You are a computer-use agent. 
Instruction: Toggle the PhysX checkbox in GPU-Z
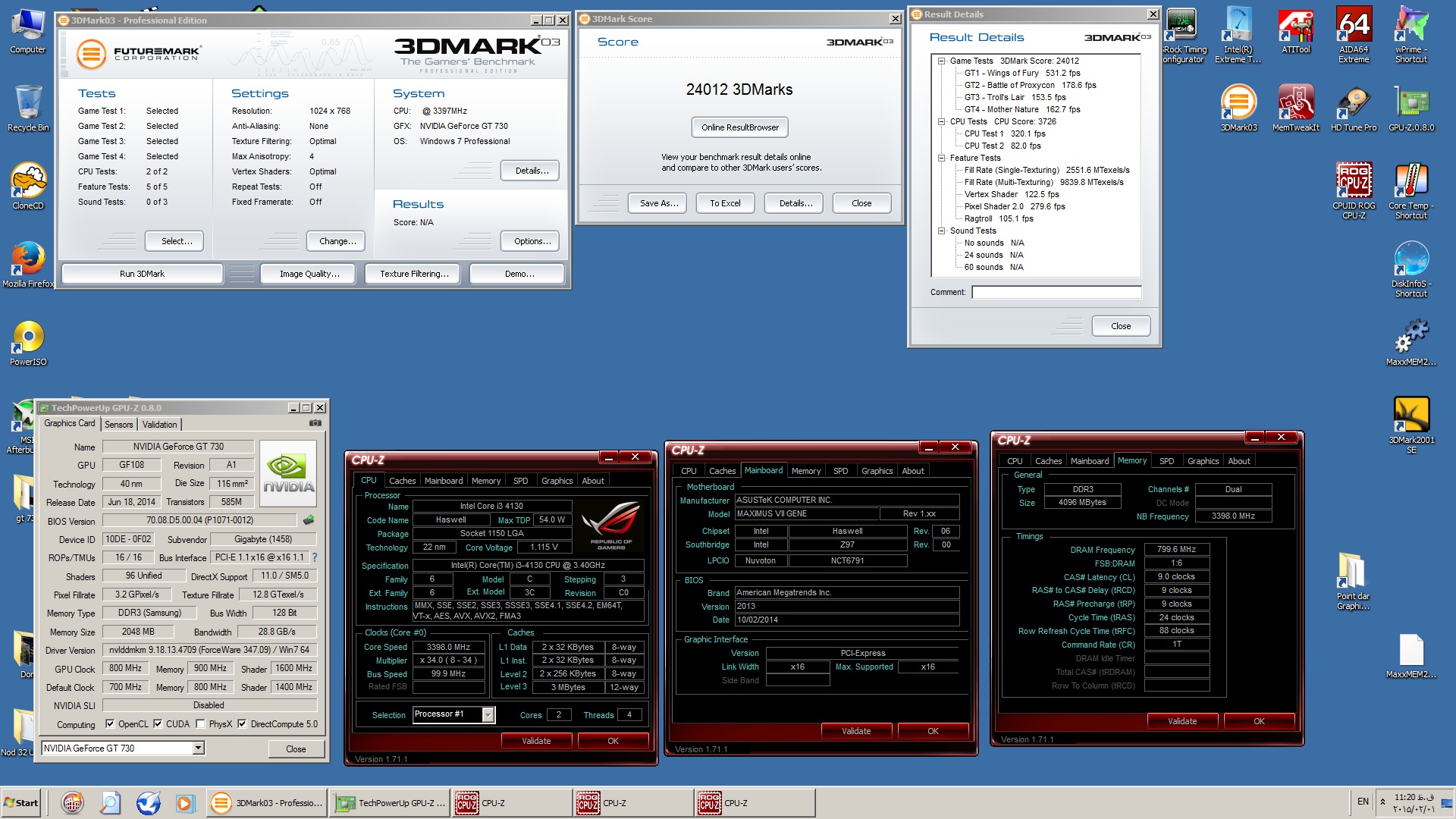point(200,723)
